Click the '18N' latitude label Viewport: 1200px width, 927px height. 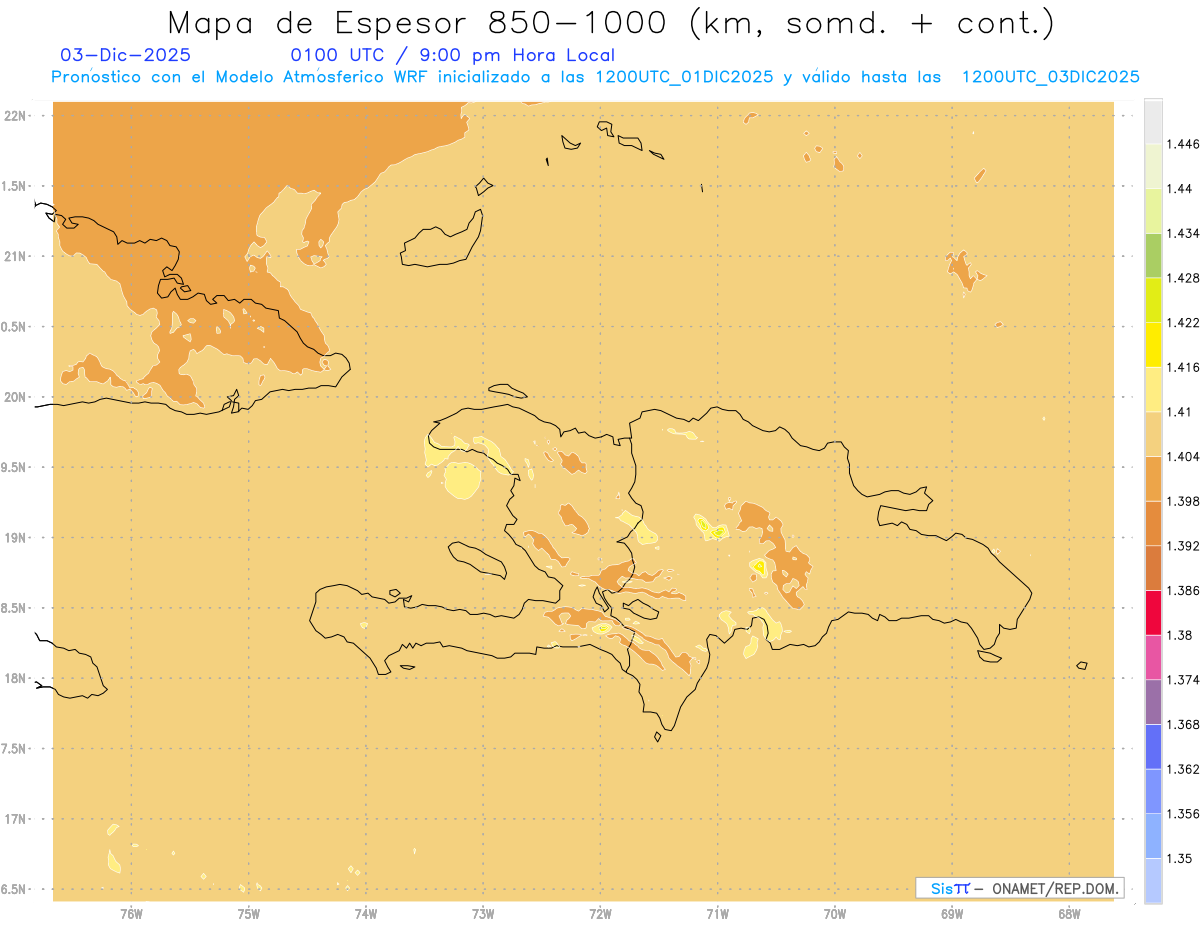(16, 679)
